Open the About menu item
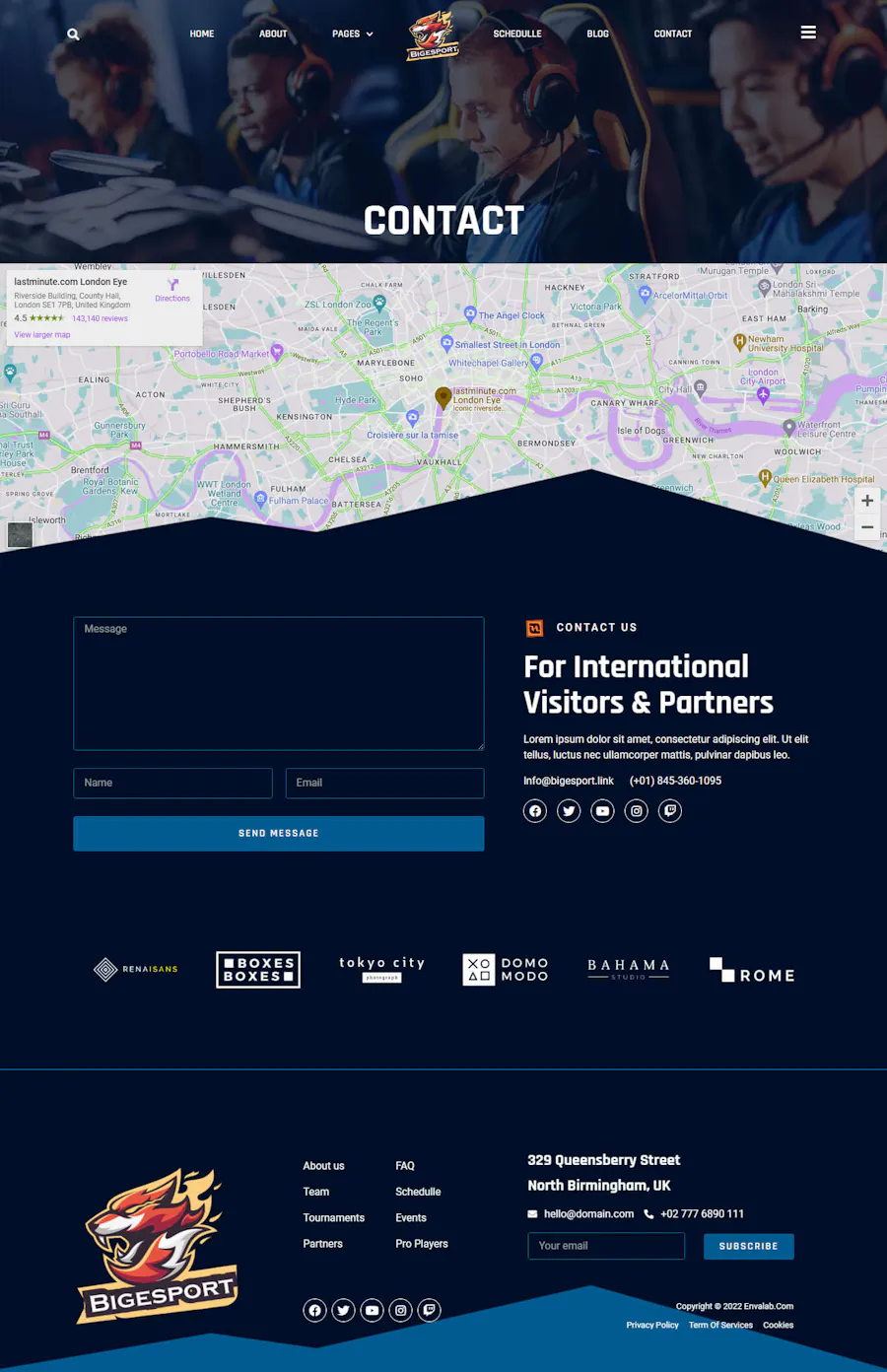The image size is (887, 1372). click(273, 34)
